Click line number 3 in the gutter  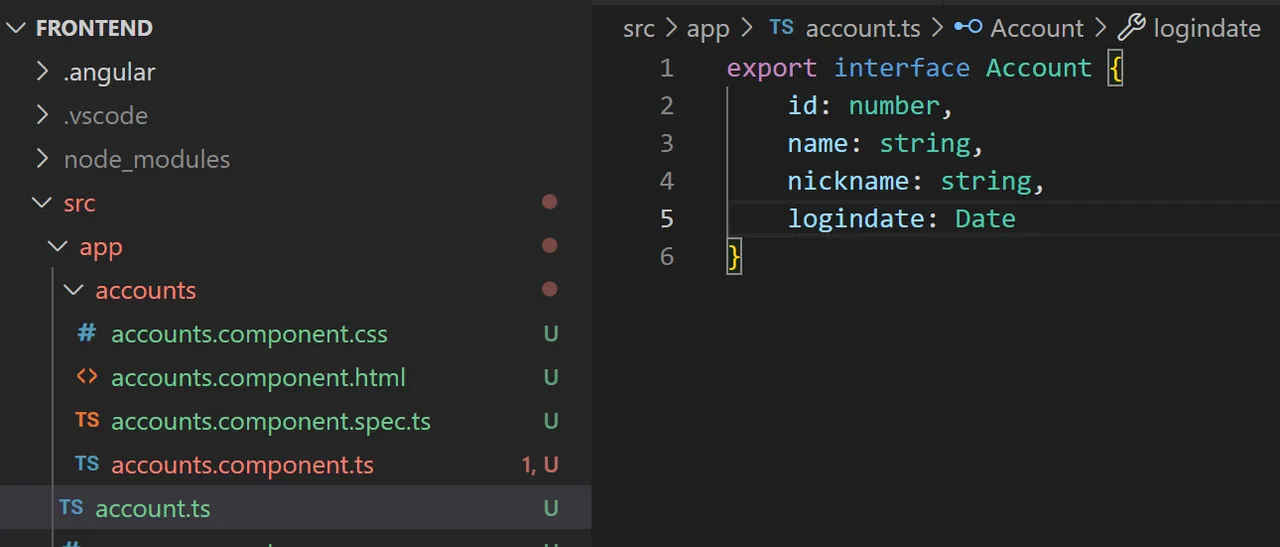coord(667,144)
